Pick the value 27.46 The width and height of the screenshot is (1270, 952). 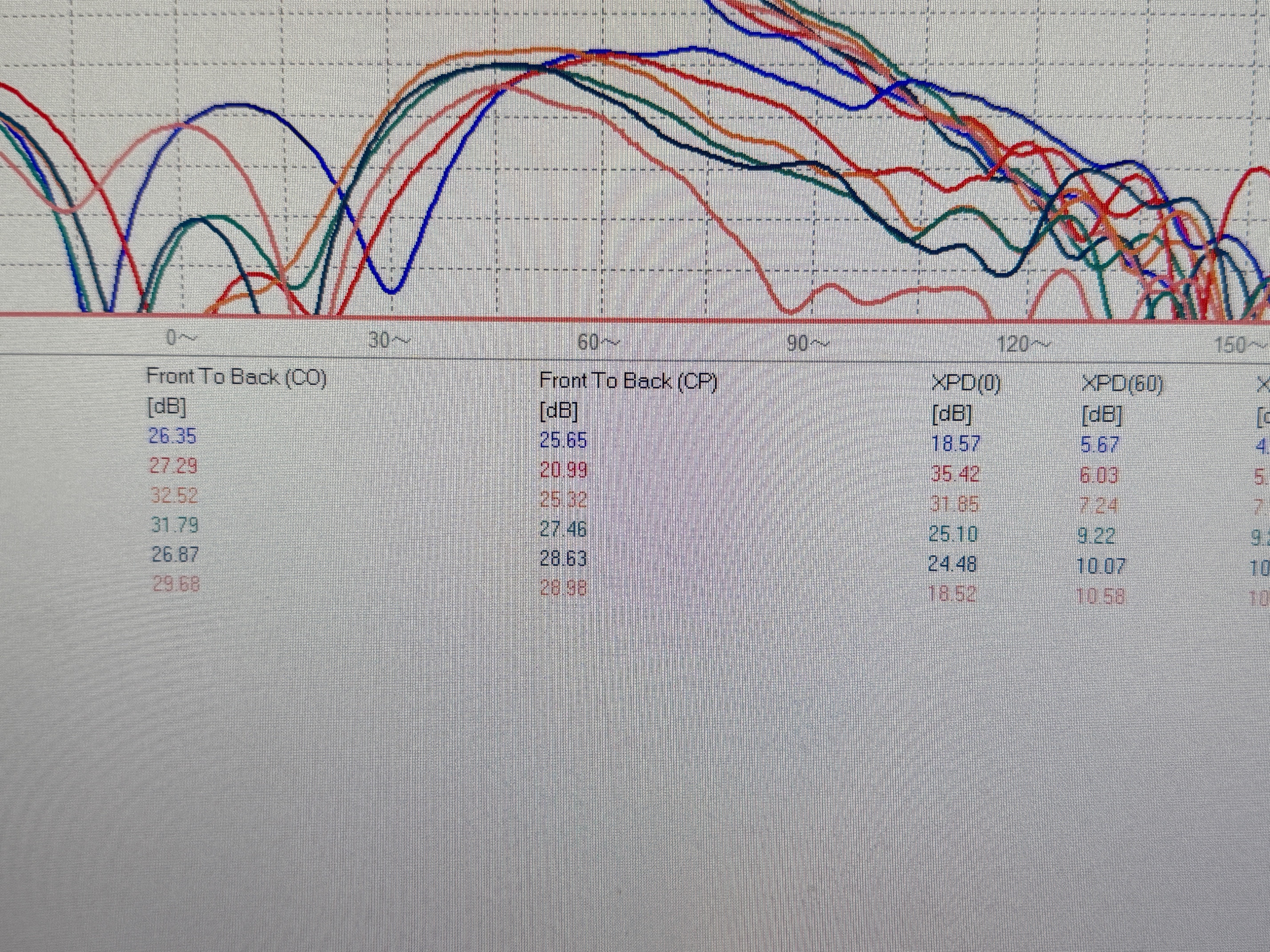[563, 529]
